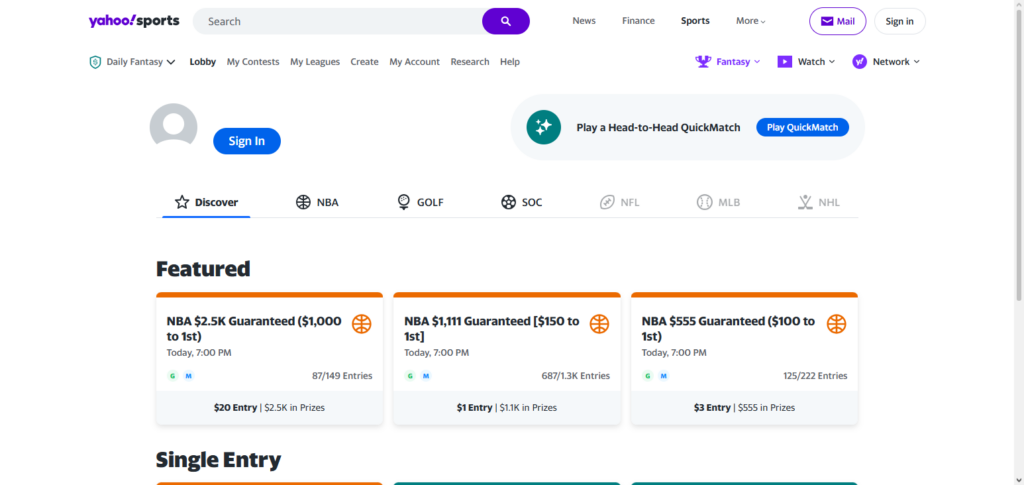Expand the More dropdown in top navigation
This screenshot has height=485, width=1024.
tap(750, 21)
